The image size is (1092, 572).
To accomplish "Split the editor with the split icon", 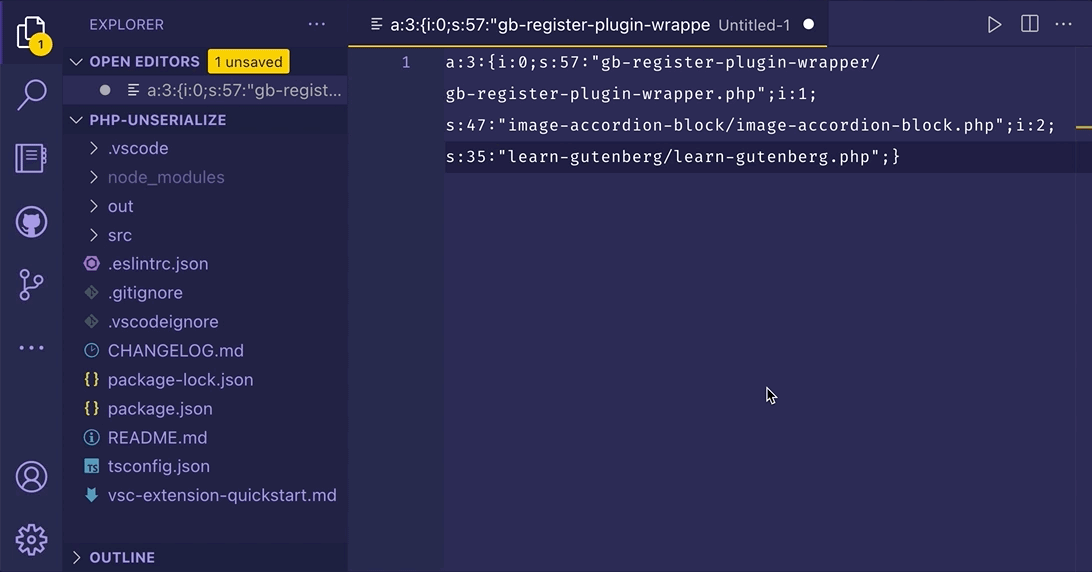I will [x=1029, y=24].
